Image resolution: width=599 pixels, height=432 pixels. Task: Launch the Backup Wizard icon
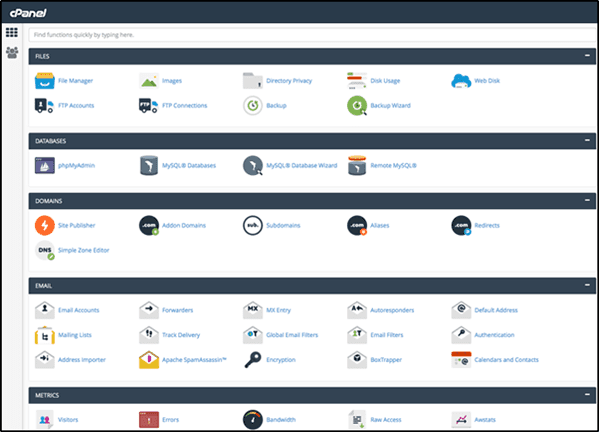[357, 105]
